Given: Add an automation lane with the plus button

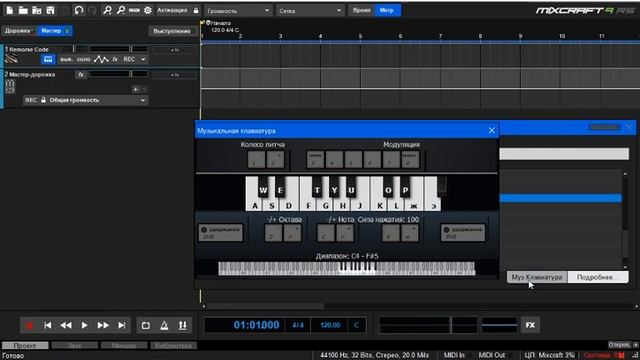Looking at the screenshot, I should (x=136, y=89).
